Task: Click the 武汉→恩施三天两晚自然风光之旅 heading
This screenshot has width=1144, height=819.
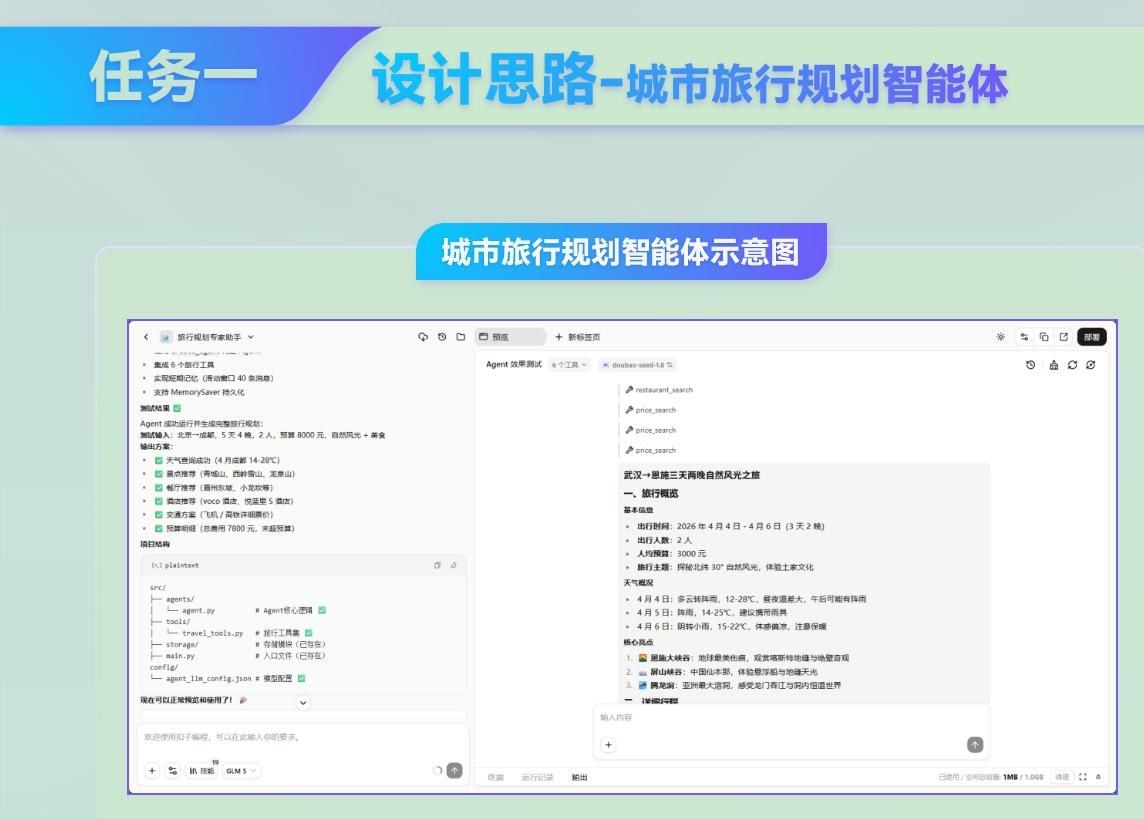Action: tap(691, 475)
